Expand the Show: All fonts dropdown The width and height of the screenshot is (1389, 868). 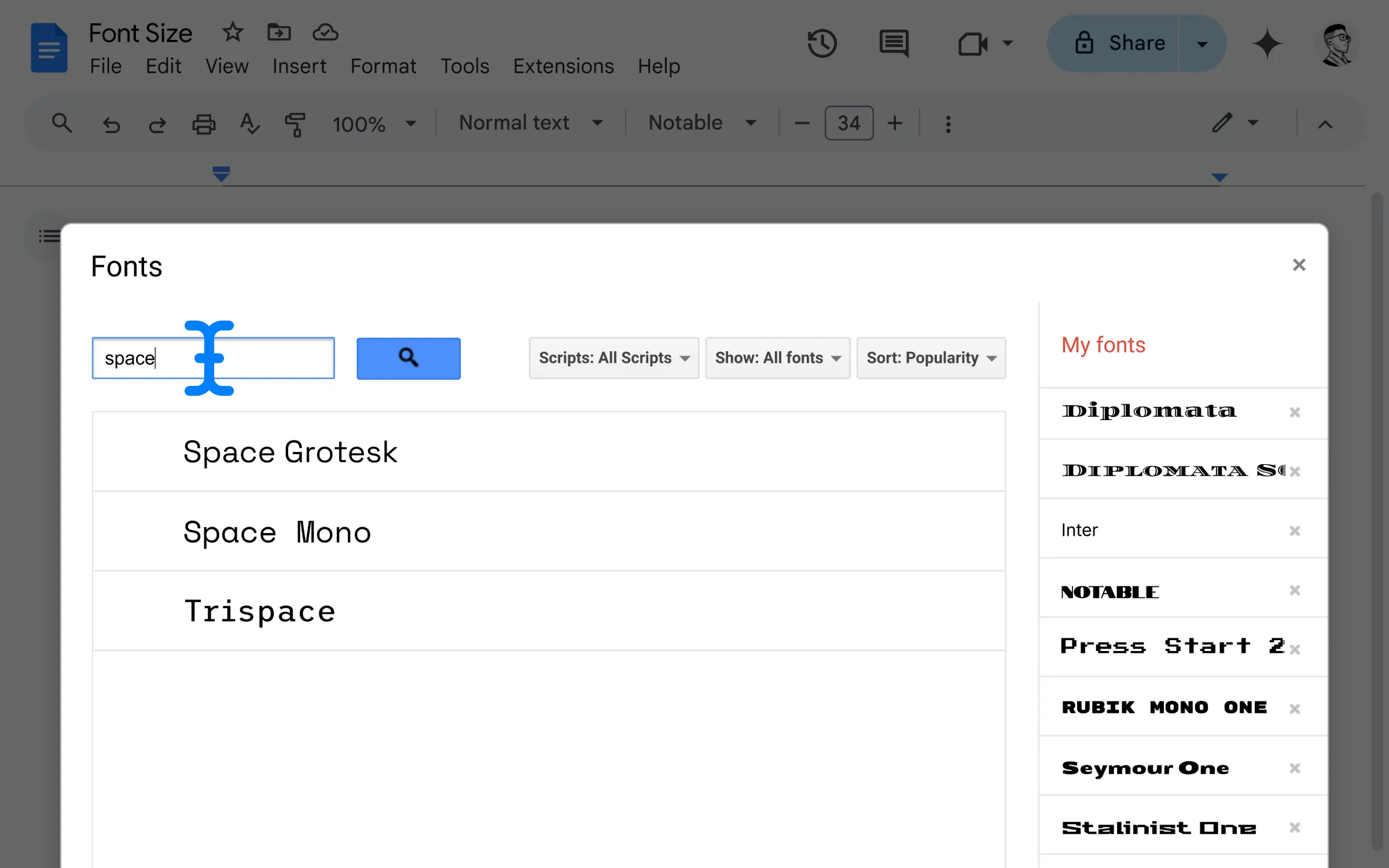(778, 358)
